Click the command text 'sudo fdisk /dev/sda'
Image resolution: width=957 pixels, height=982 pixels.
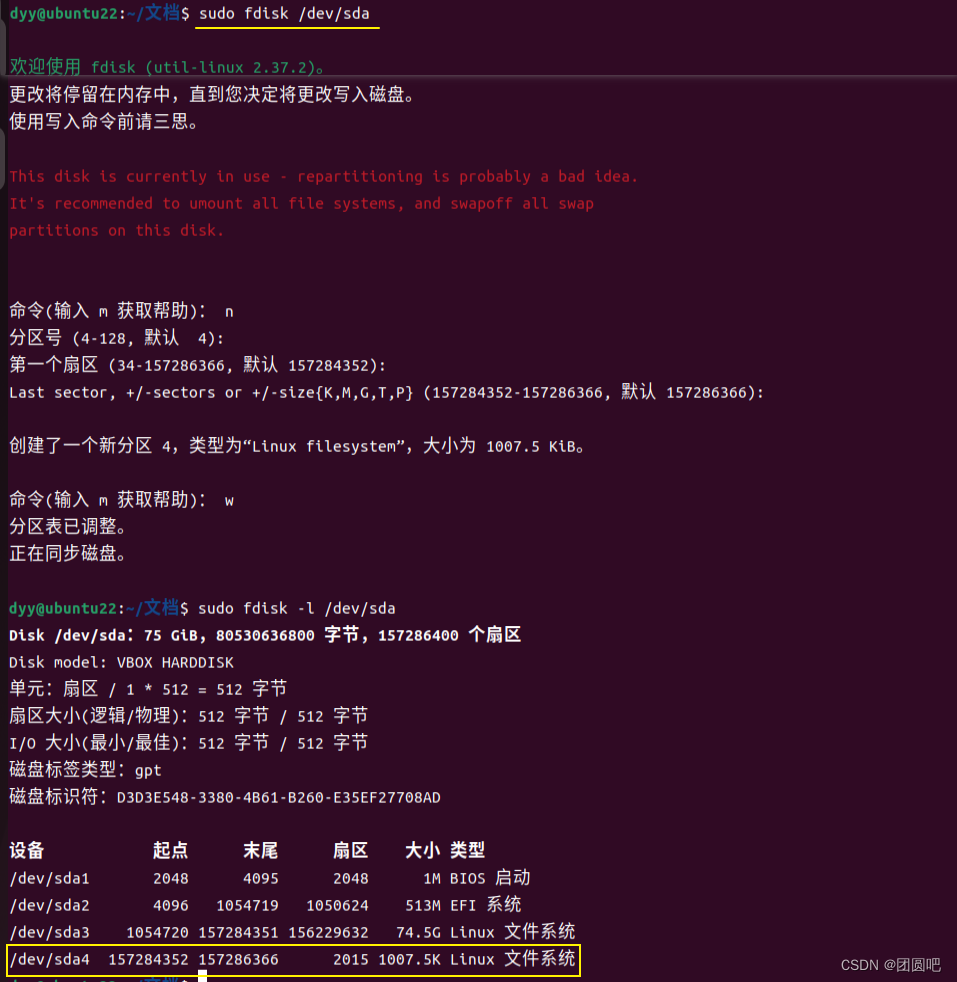pos(284,14)
